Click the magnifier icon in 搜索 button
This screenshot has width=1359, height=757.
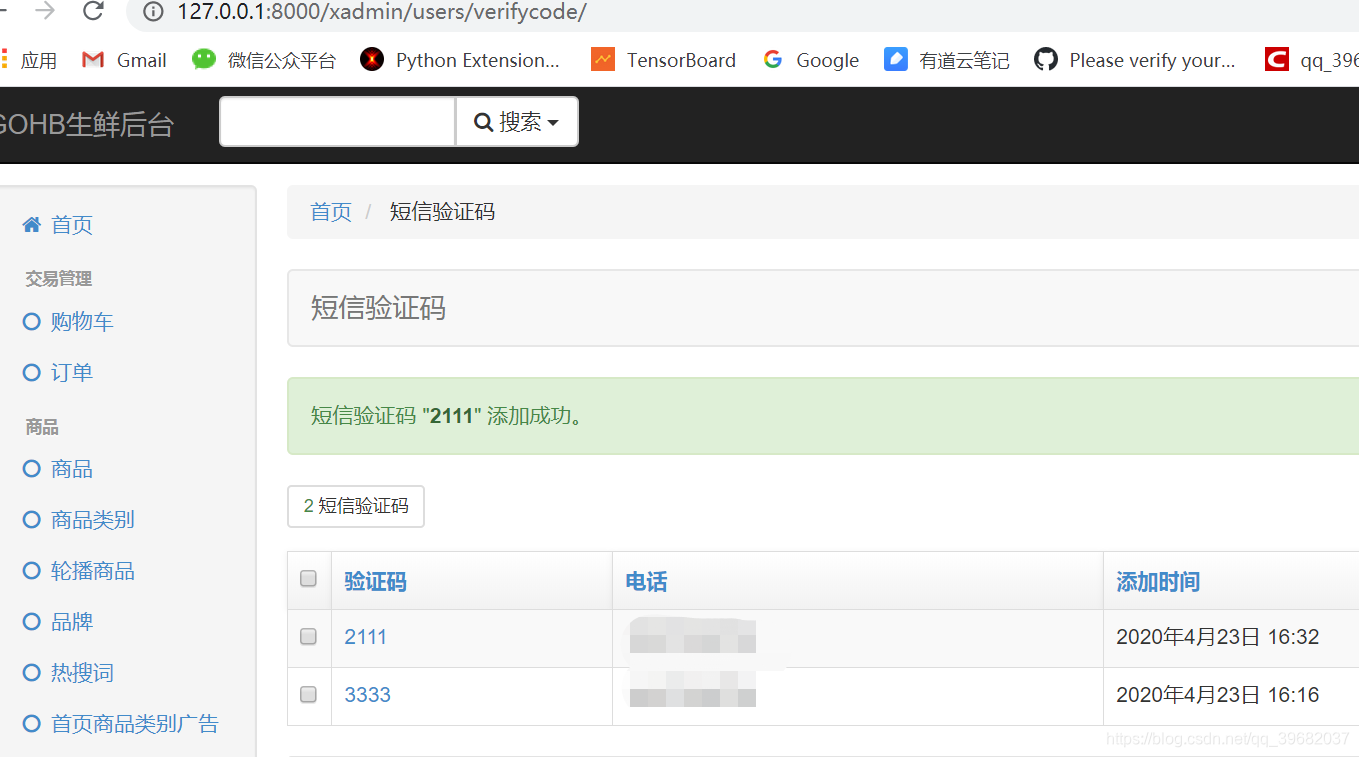click(x=484, y=122)
